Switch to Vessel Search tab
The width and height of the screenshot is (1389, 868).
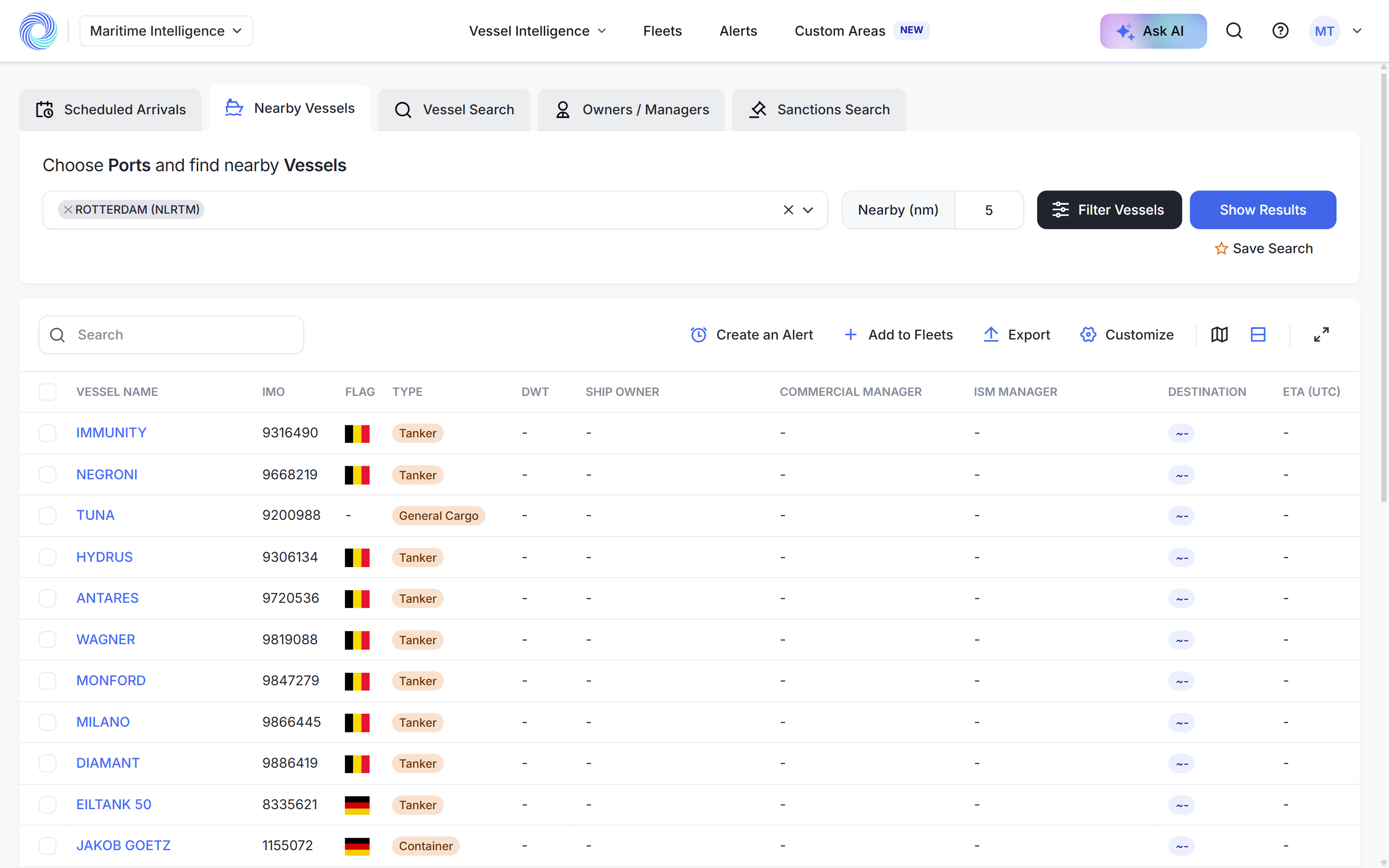pyautogui.click(x=454, y=109)
